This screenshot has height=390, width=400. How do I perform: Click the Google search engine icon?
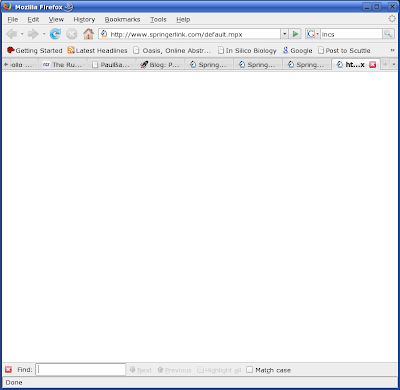tap(311, 34)
